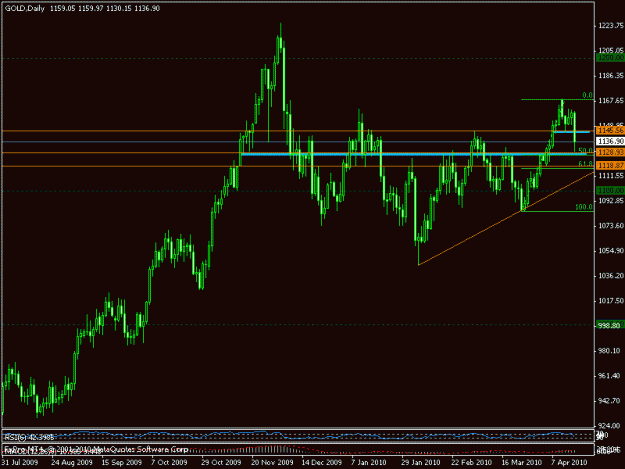This screenshot has width=625, height=469.
Task: Click the green 1100.00 level tag
Action: click(610, 190)
